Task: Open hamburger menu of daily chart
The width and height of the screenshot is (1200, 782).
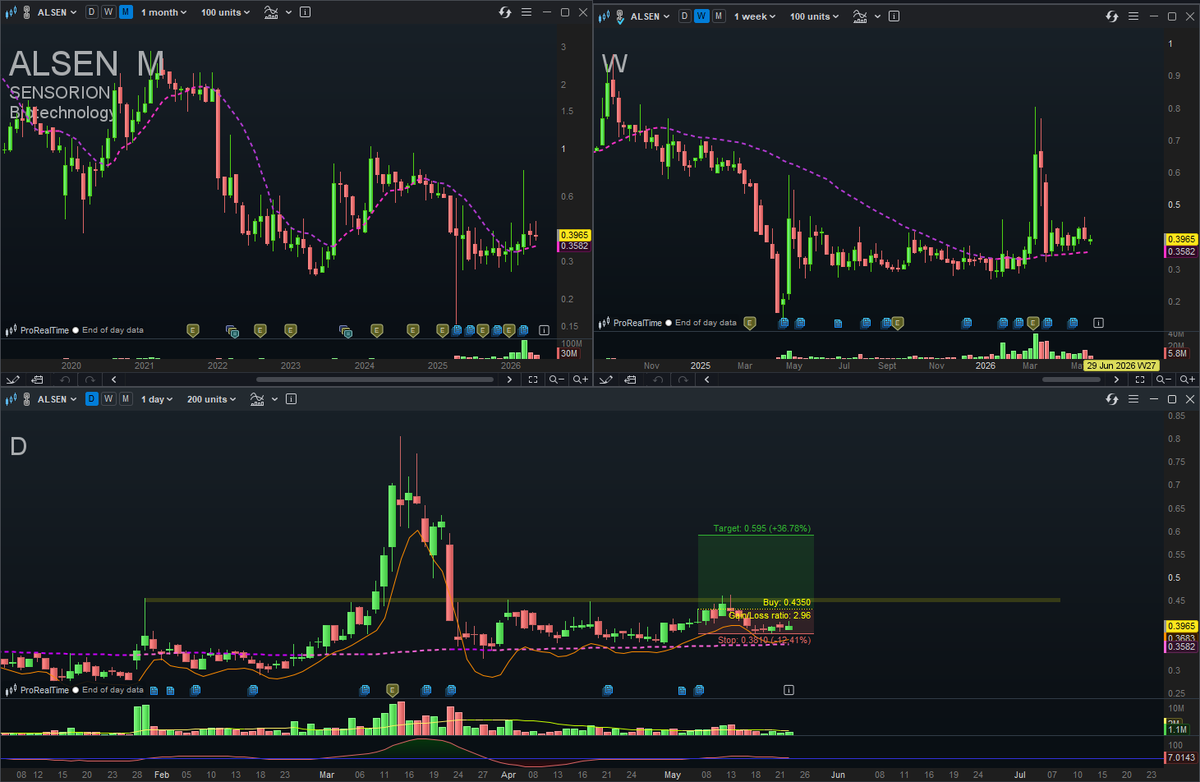Action: coord(1134,399)
